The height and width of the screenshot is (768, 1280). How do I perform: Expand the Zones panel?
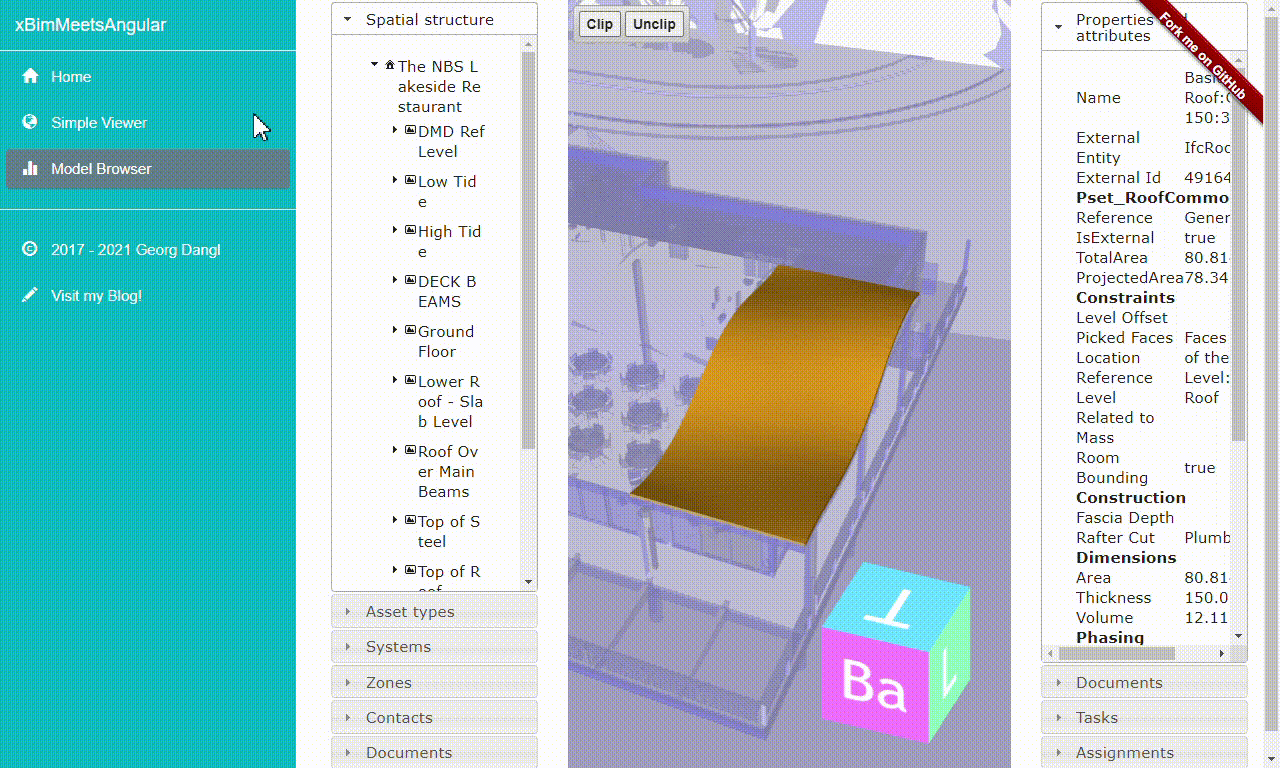click(434, 682)
